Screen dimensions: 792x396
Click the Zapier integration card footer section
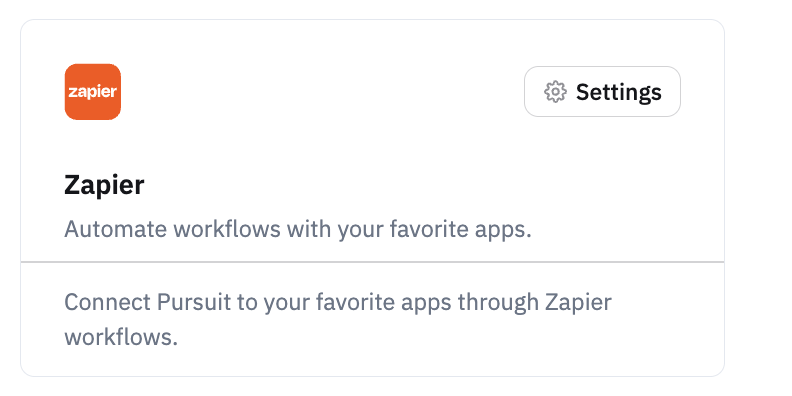click(x=372, y=319)
